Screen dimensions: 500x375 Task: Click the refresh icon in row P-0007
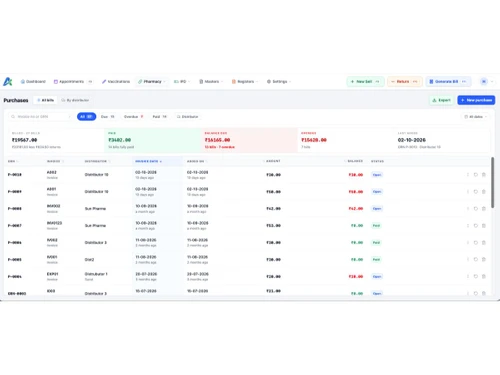tap(476, 226)
